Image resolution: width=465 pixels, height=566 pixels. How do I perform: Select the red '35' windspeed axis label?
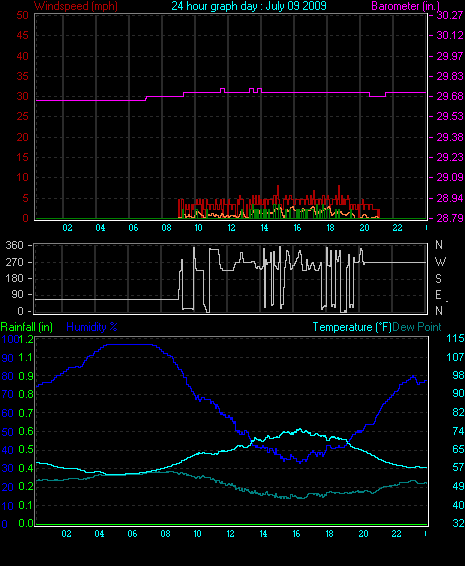click(x=22, y=76)
